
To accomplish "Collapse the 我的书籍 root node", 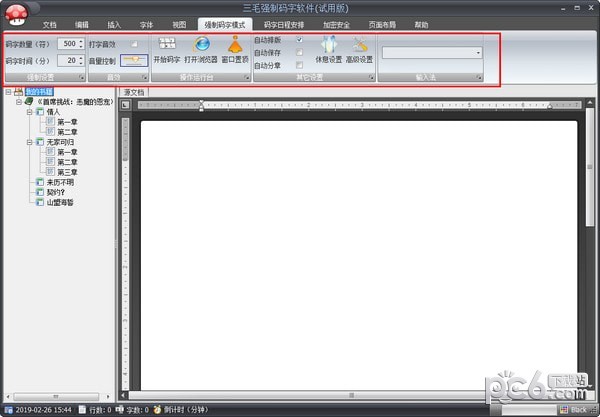I will [x=8, y=92].
